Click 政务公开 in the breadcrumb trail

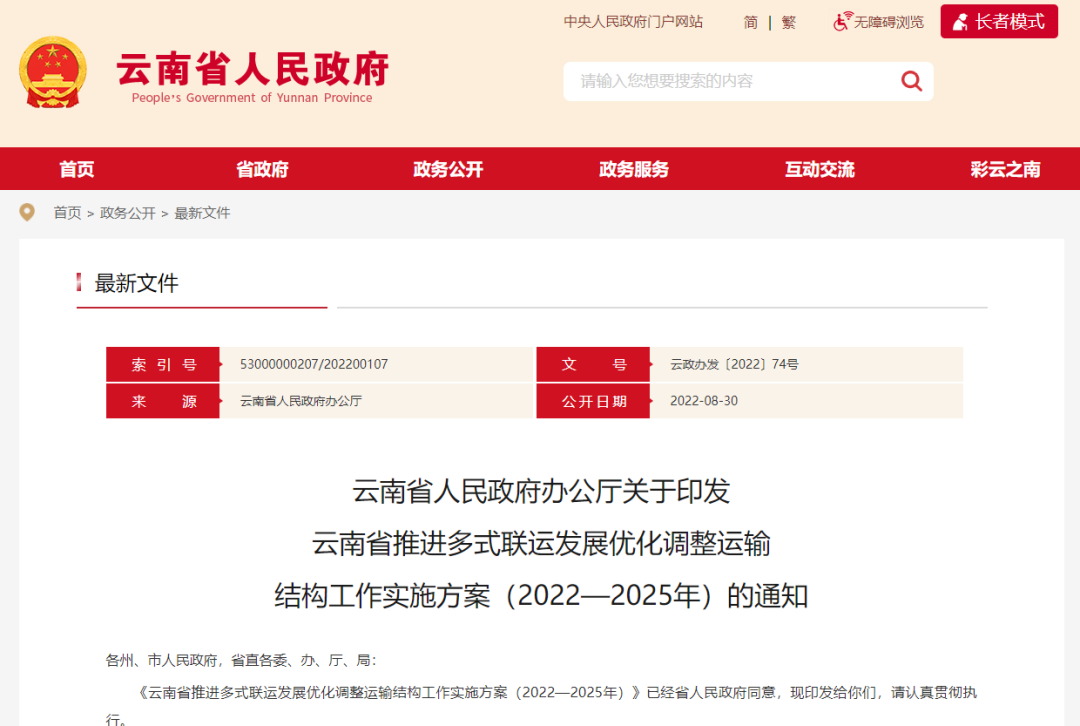click(128, 213)
